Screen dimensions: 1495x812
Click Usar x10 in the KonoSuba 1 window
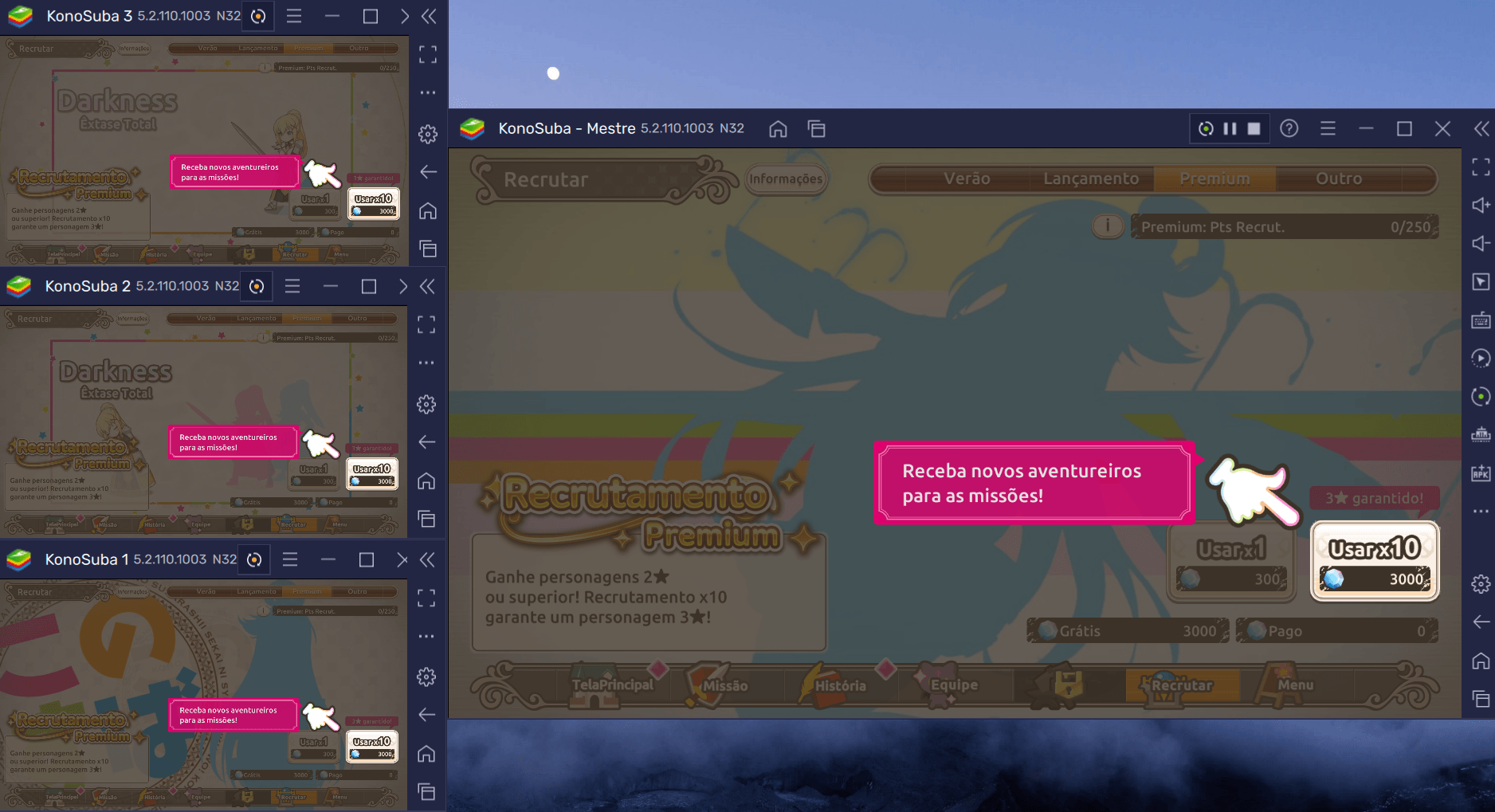[x=372, y=747]
